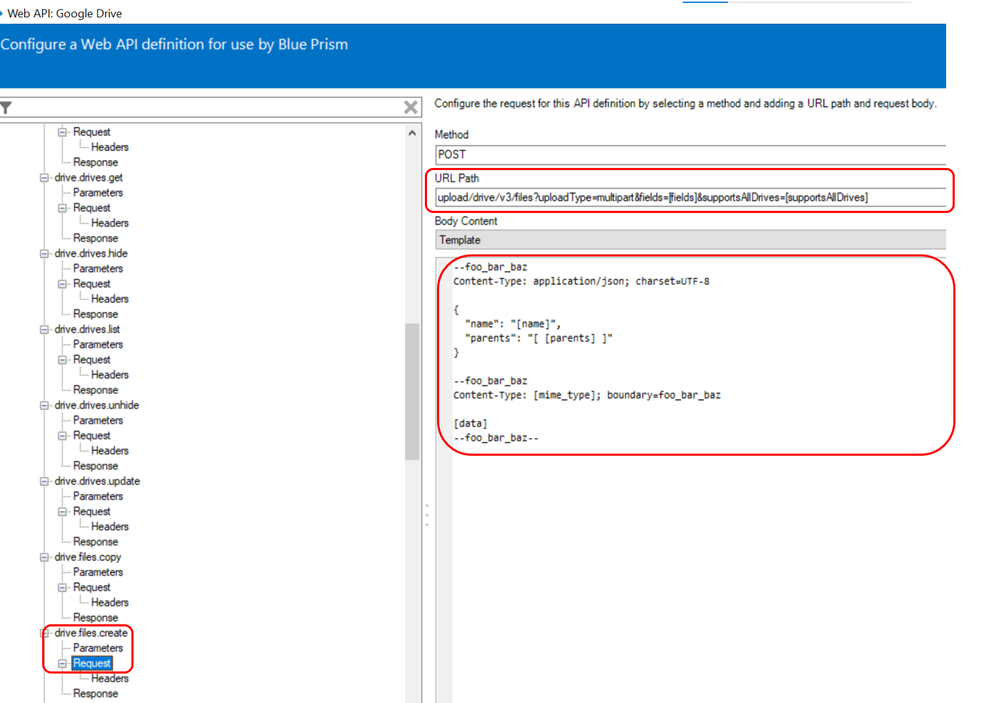Select Parameters under drive.drives.update
This screenshot has height=703, width=999.
pos(97,496)
